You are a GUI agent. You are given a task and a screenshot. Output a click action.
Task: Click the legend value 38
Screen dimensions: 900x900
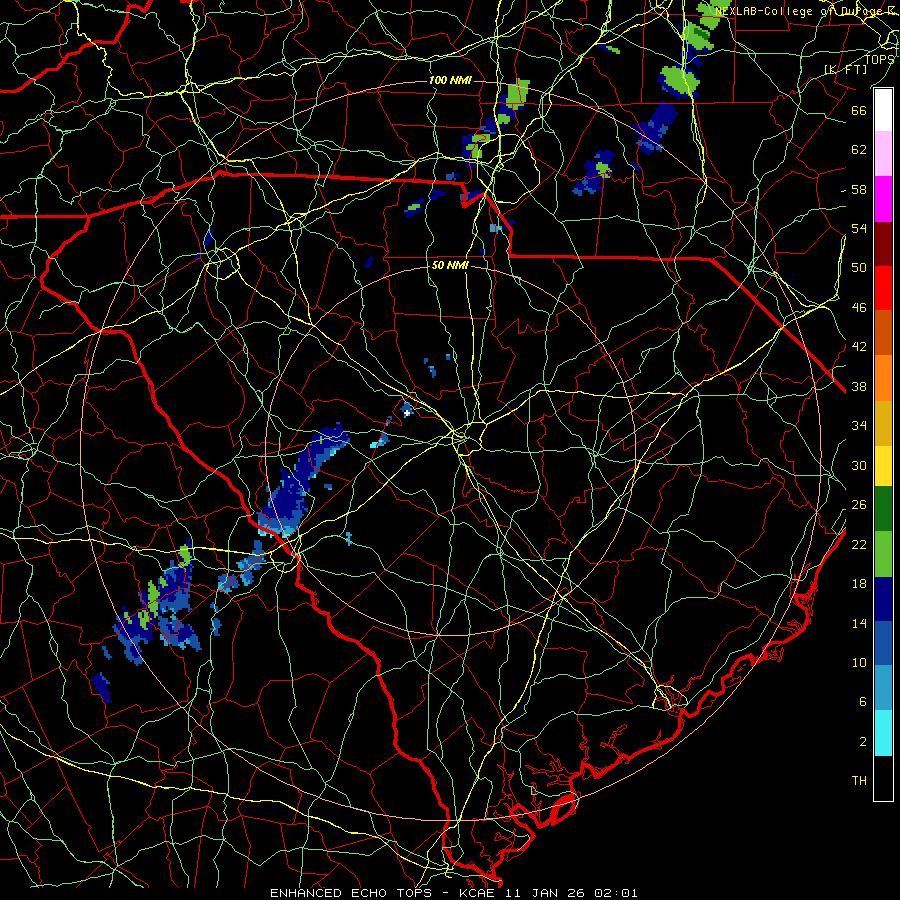(859, 386)
